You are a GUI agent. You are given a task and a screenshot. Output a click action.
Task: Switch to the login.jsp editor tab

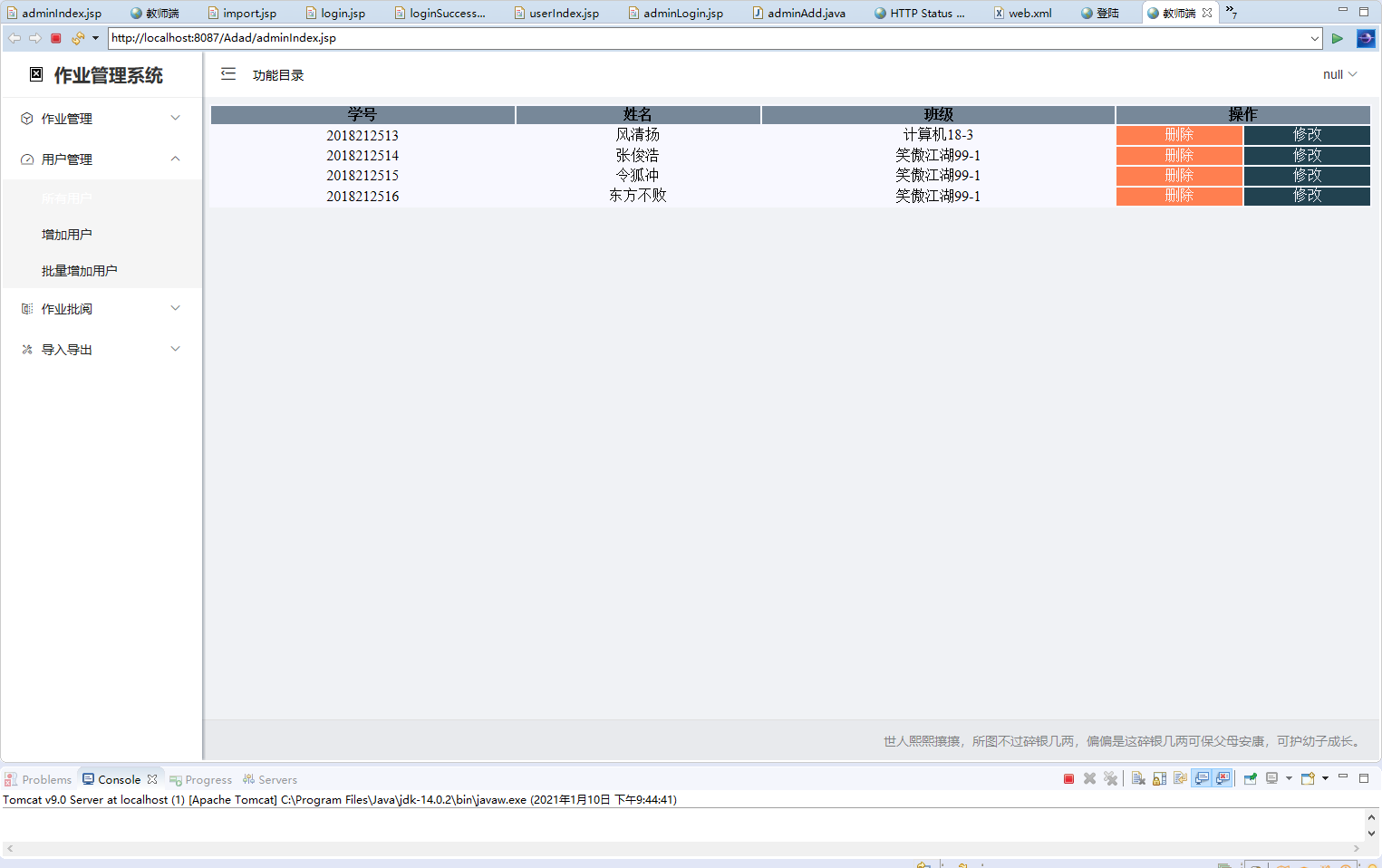point(335,13)
